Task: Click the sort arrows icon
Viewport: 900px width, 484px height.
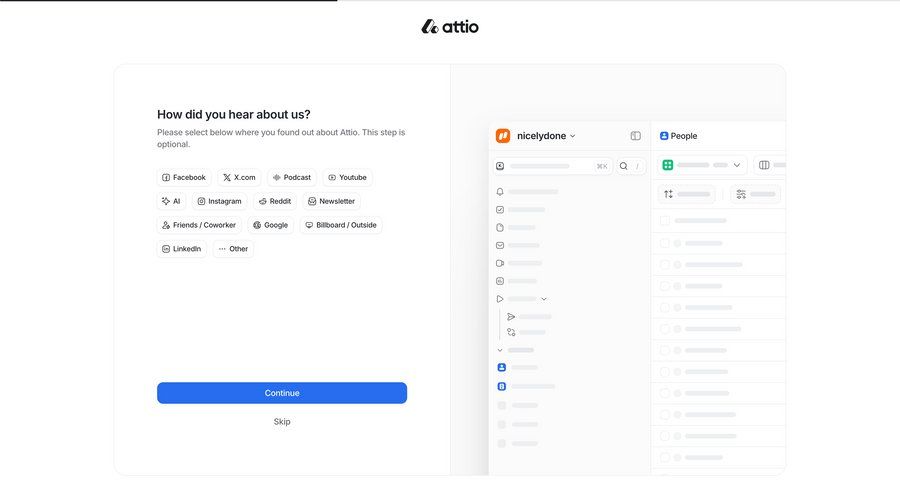Action: 668,195
